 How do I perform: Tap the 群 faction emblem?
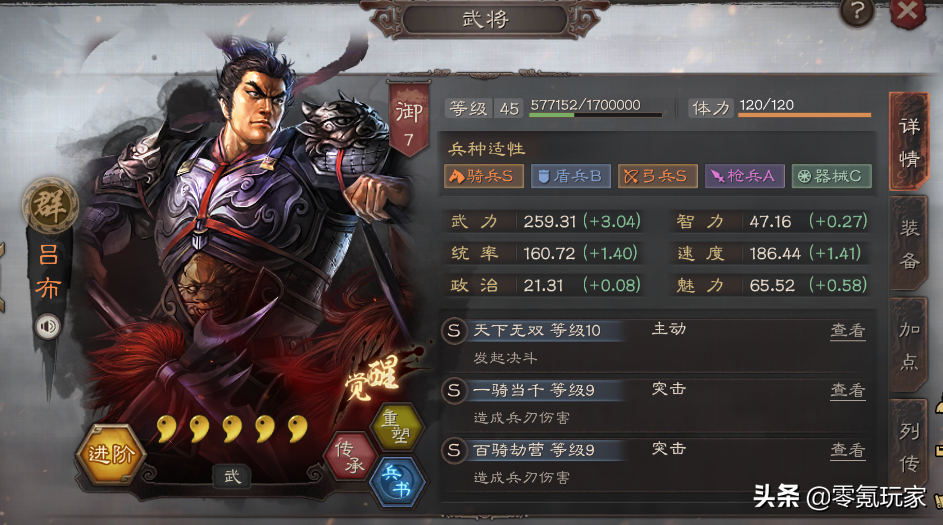[51, 205]
